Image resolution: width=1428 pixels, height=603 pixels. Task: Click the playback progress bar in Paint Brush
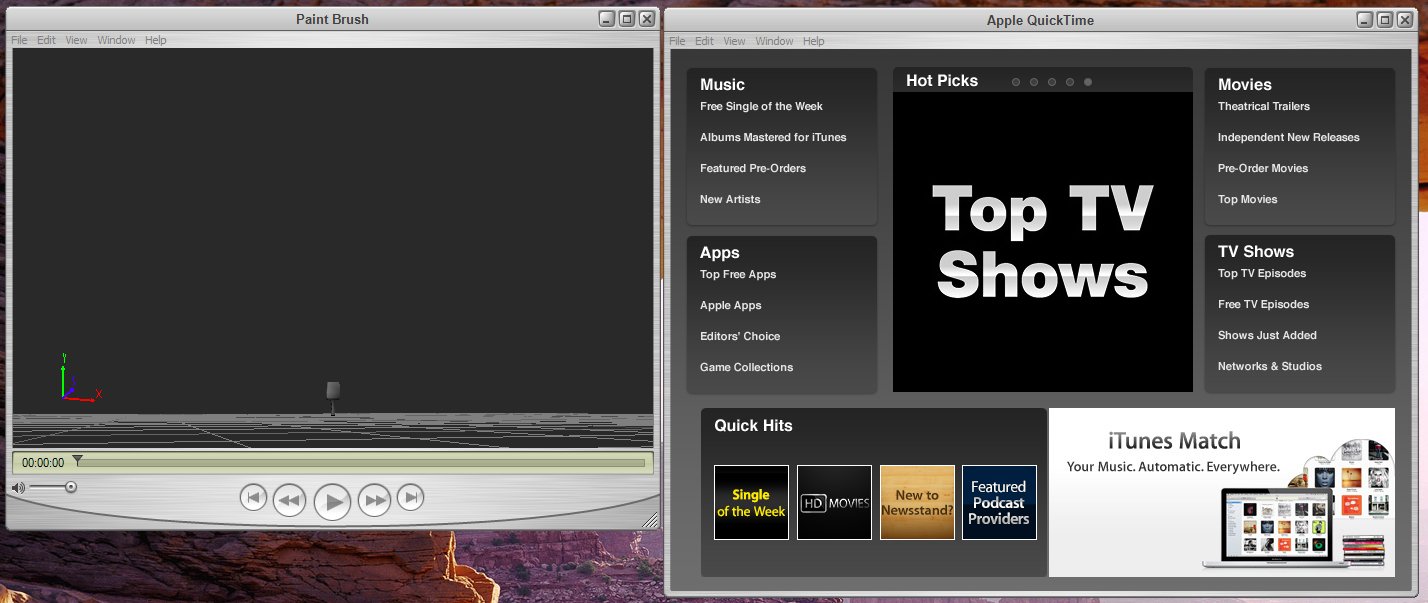pos(359,463)
